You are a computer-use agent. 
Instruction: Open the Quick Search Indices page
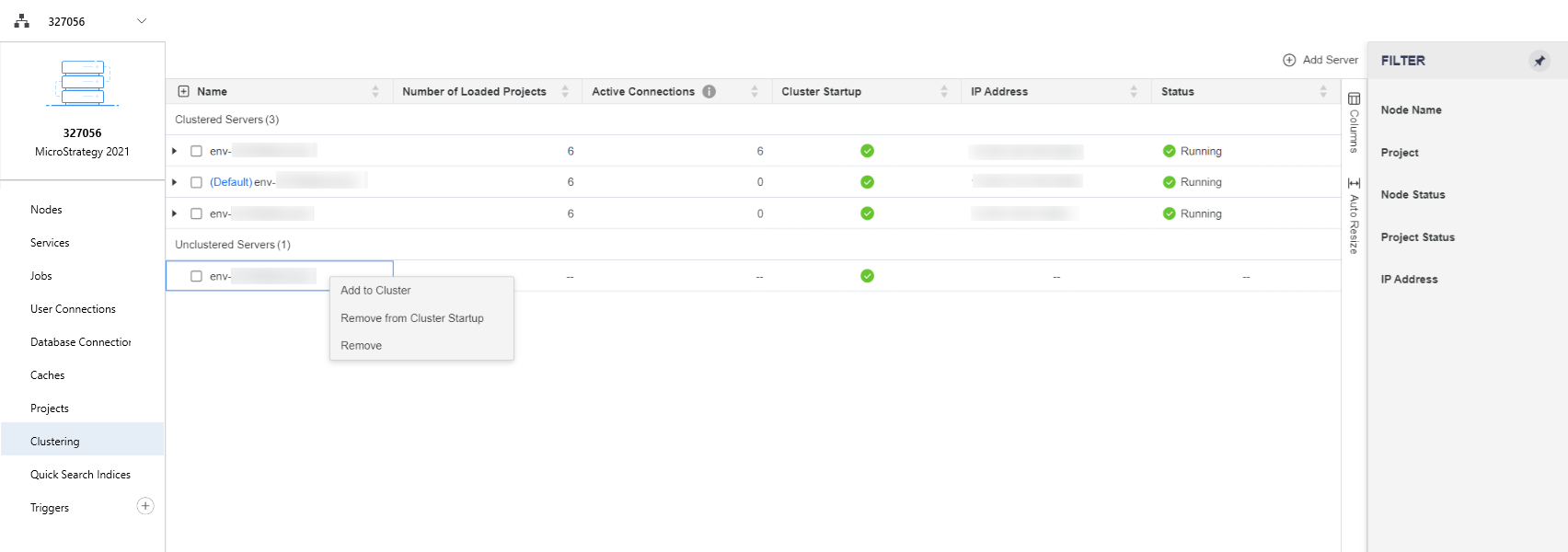tap(80, 475)
